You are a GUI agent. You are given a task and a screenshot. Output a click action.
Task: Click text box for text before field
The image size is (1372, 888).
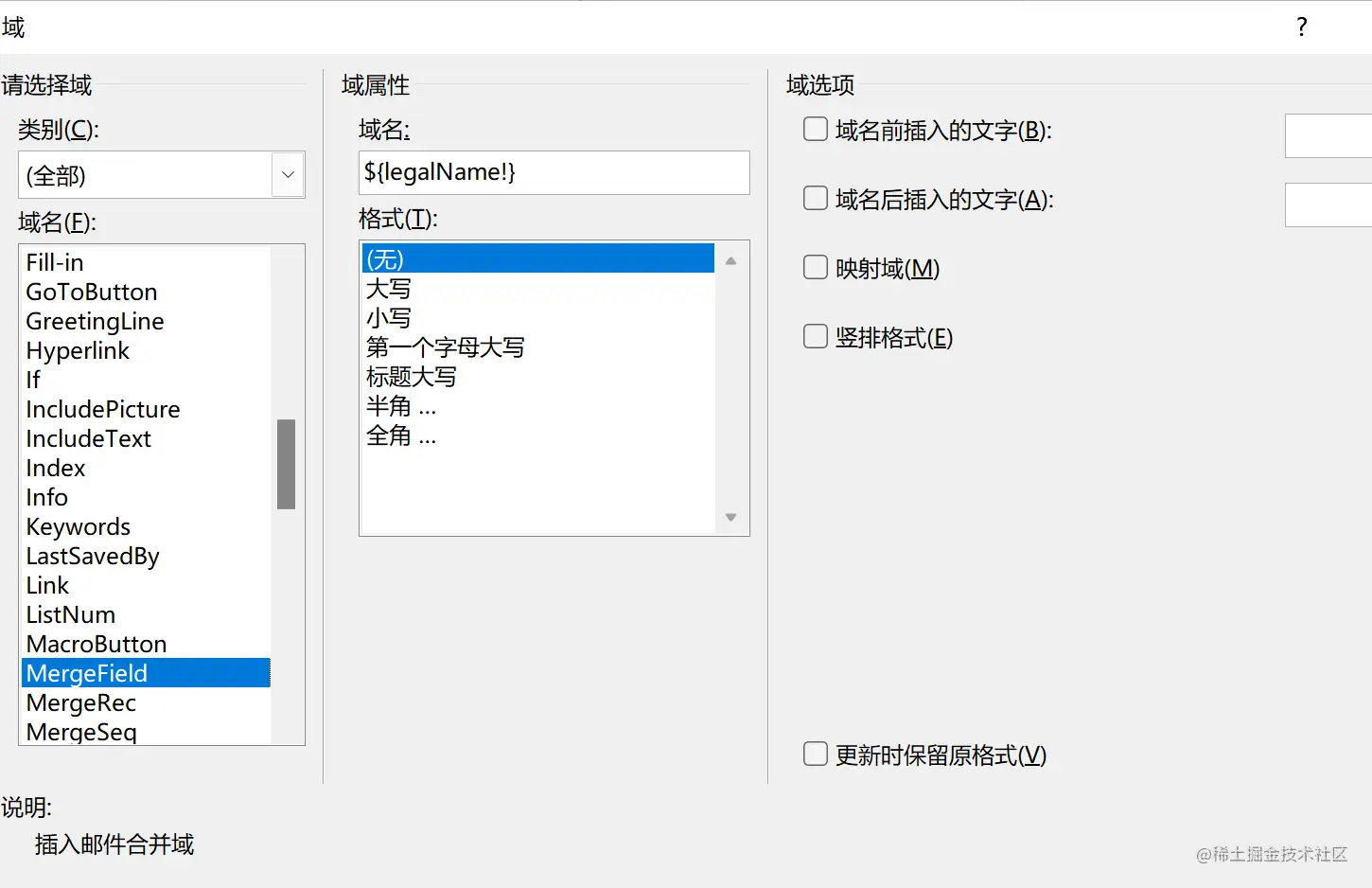(x=1328, y=135)
